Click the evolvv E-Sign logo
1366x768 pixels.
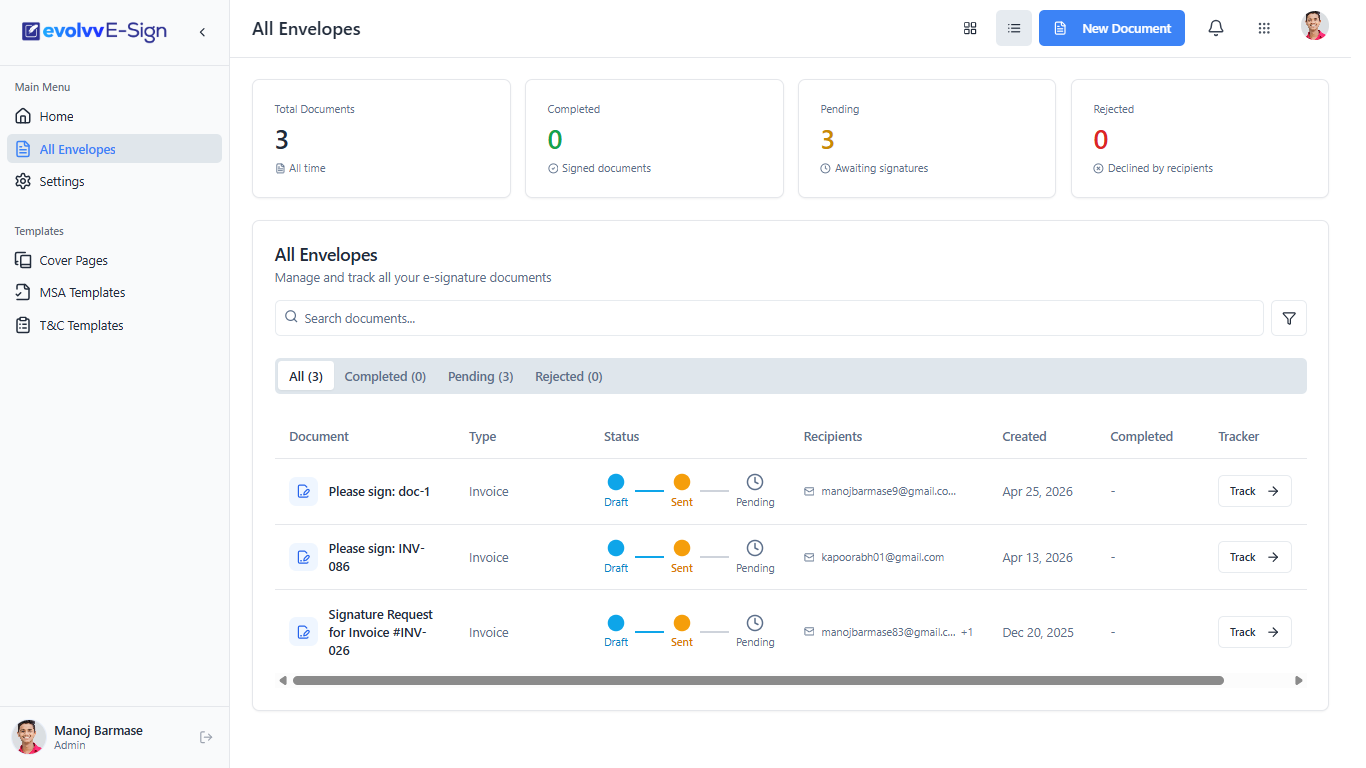click(x=94, y=32)
